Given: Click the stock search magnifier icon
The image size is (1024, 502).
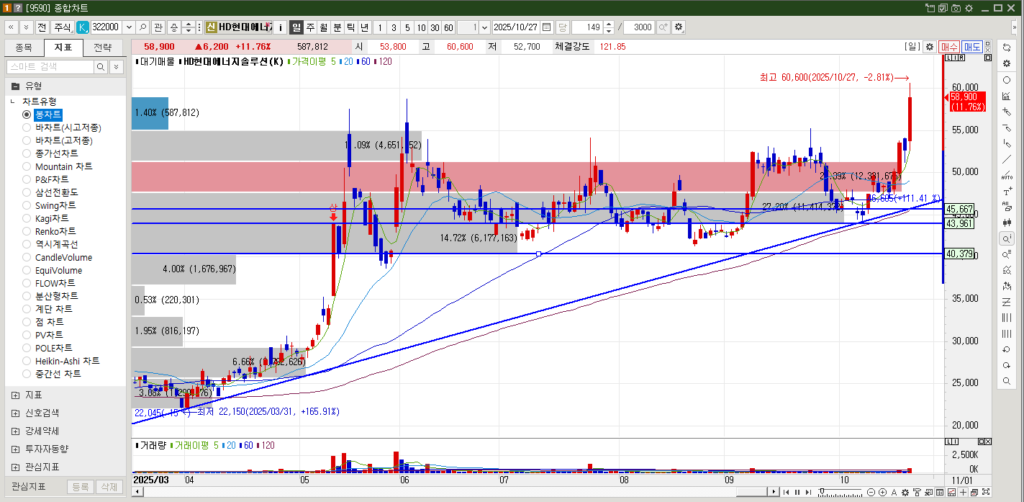Looking at the screenshot, I should coord(143,26).
